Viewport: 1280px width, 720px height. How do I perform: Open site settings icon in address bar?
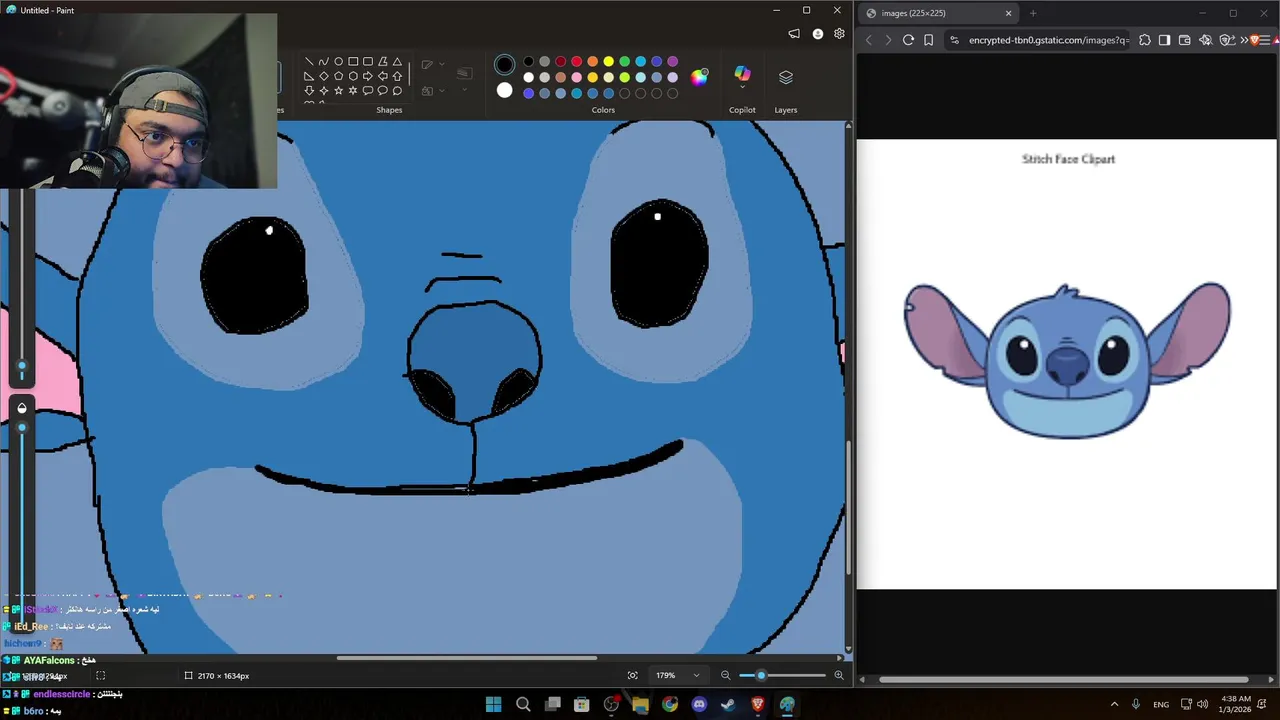[954, 40]
